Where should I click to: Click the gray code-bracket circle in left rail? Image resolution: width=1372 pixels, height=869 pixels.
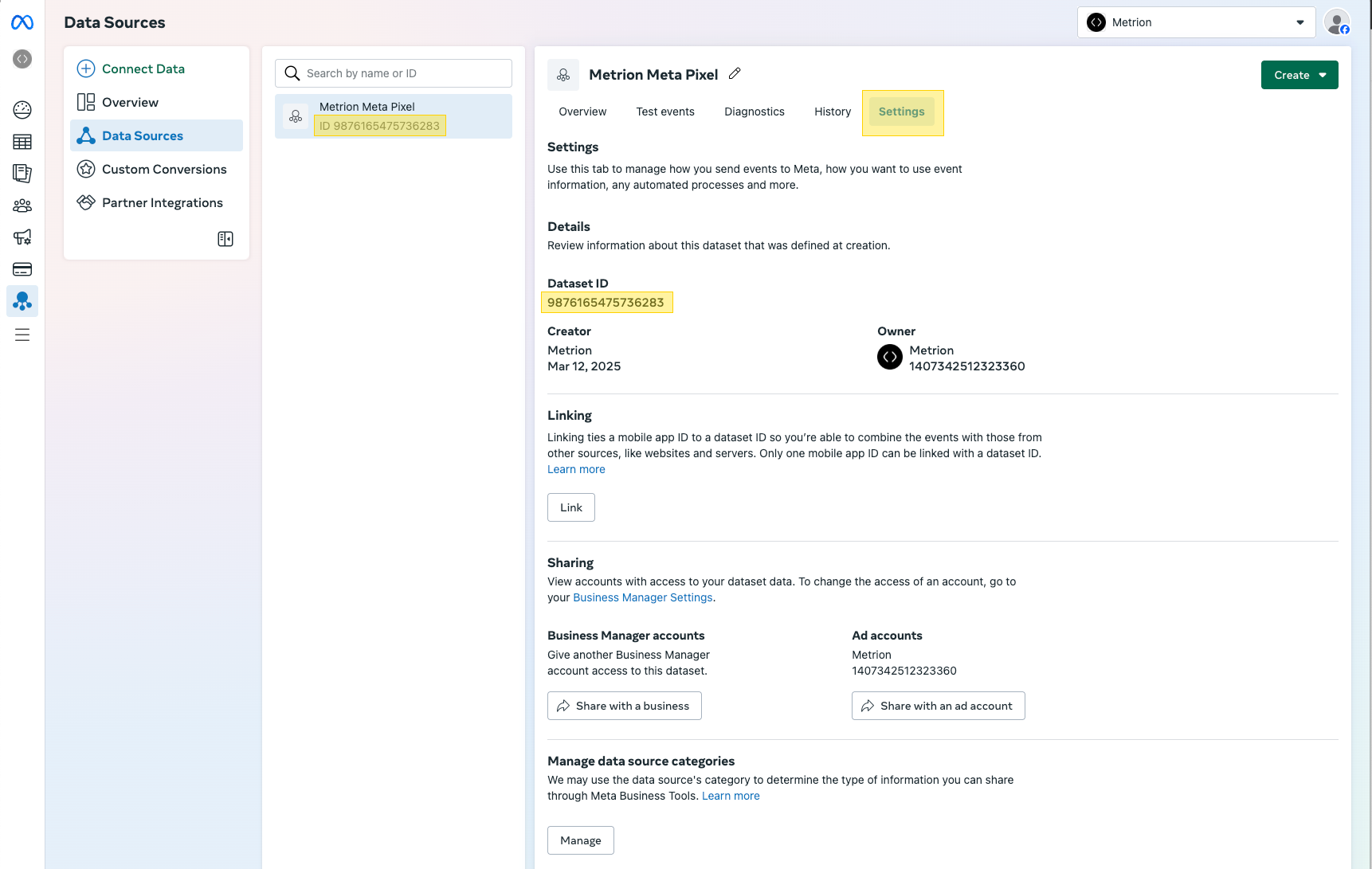click(22, 59)
